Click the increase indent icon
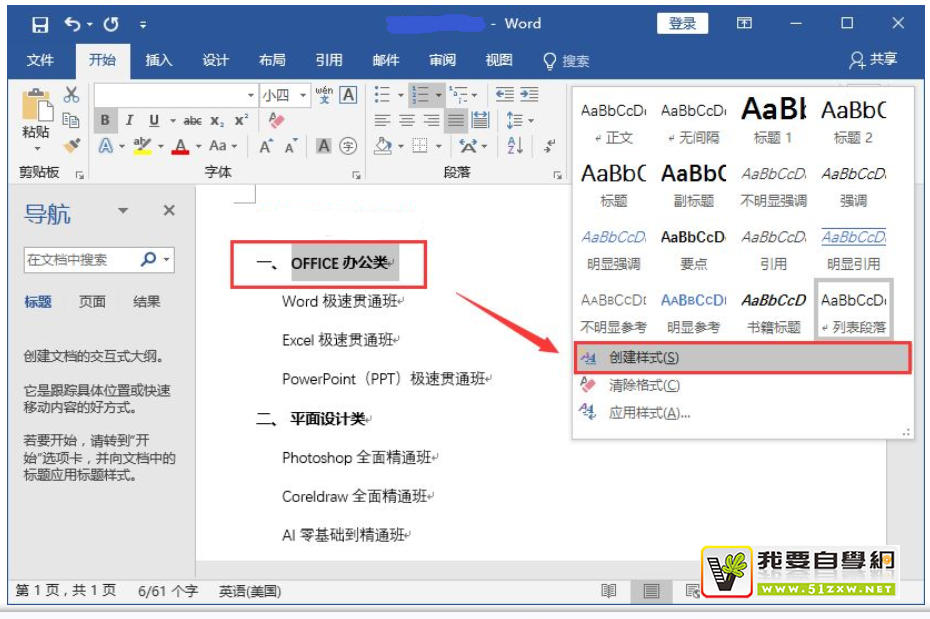This screenshot has height=619, width=930. 529,95
